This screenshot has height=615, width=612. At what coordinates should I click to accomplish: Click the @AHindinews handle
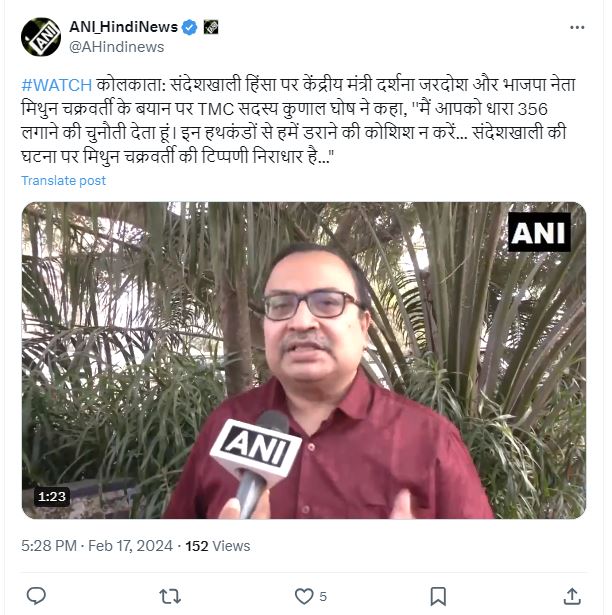click(117, 47)
